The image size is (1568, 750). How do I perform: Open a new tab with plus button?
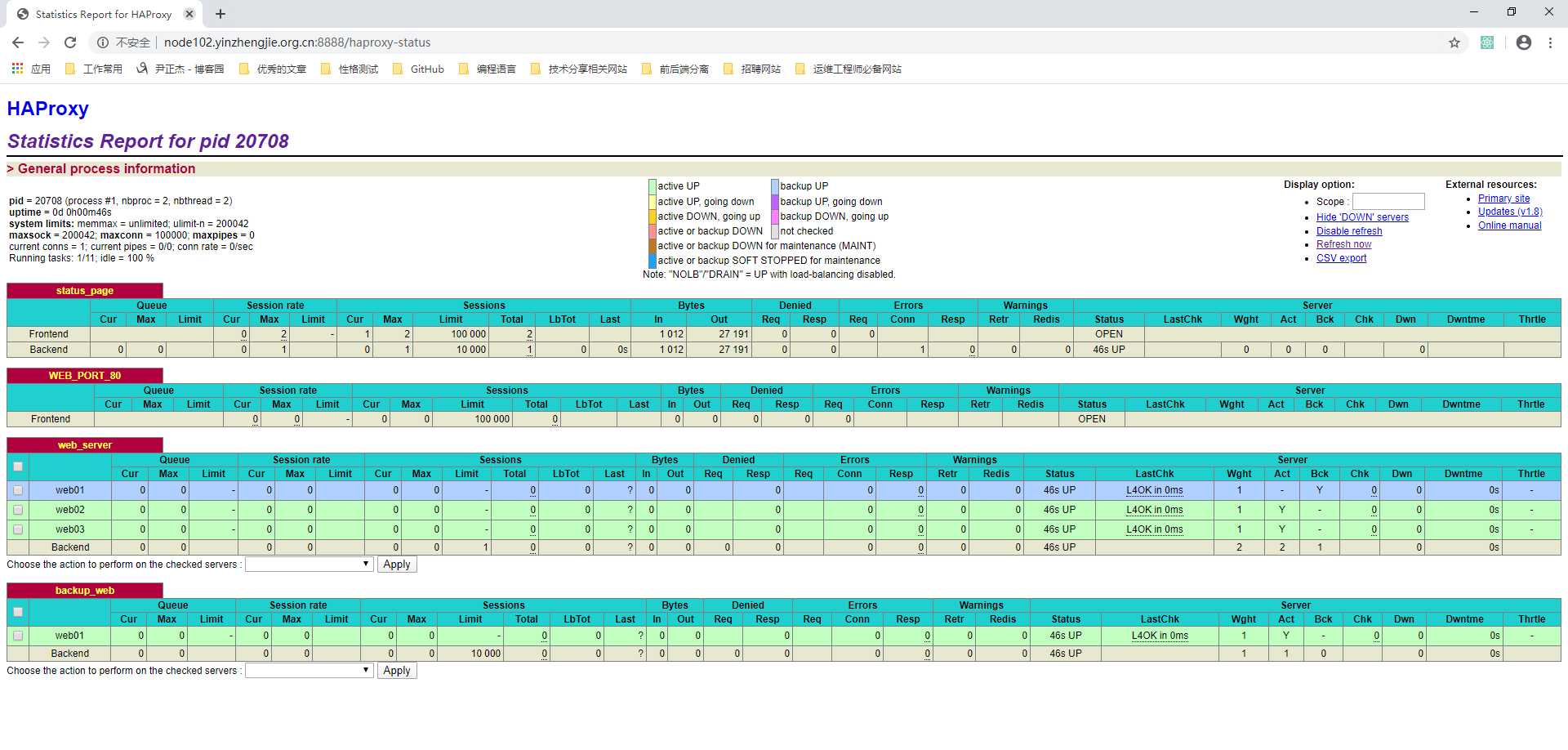point(220,14)
